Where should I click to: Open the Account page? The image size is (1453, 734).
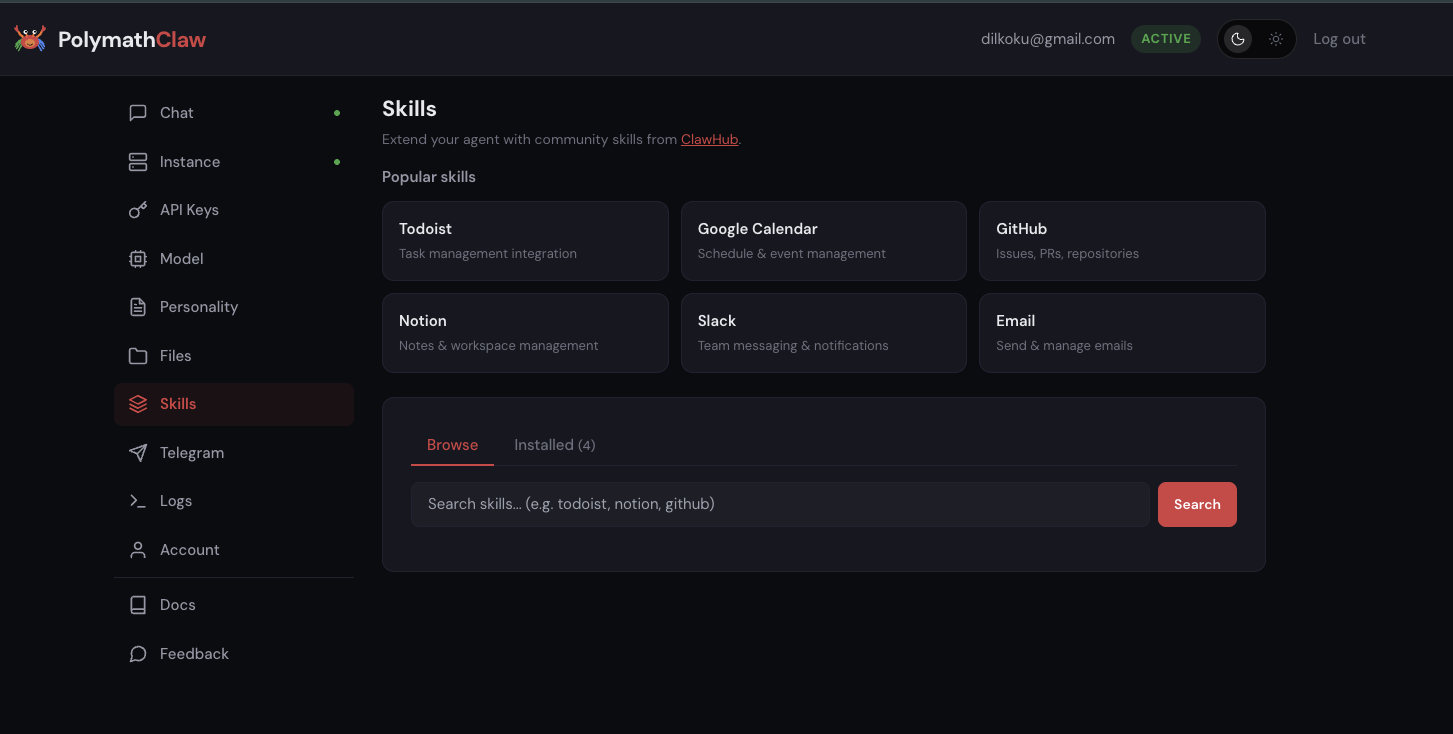234,550
